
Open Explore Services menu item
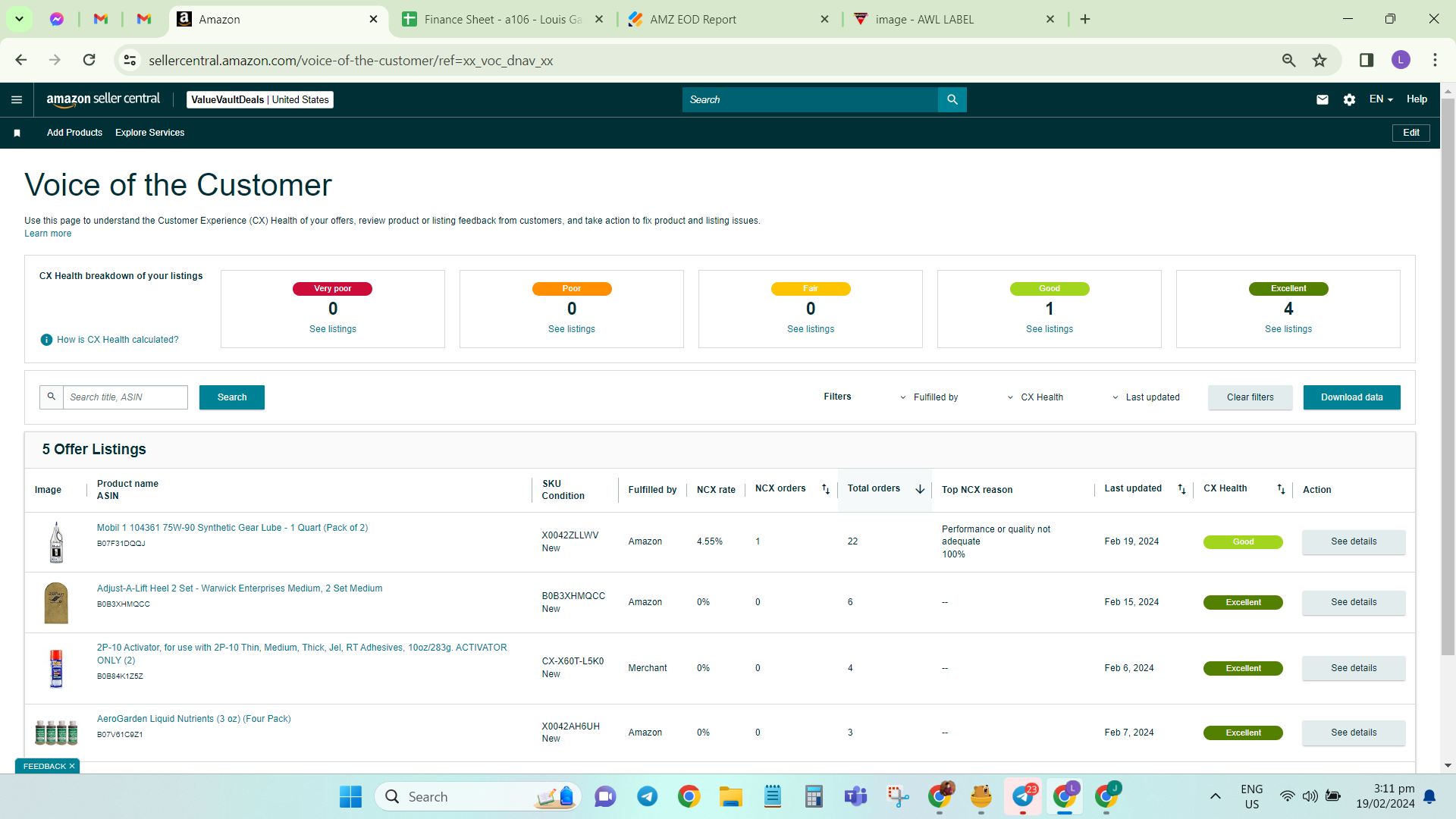[x=149, y=133]
